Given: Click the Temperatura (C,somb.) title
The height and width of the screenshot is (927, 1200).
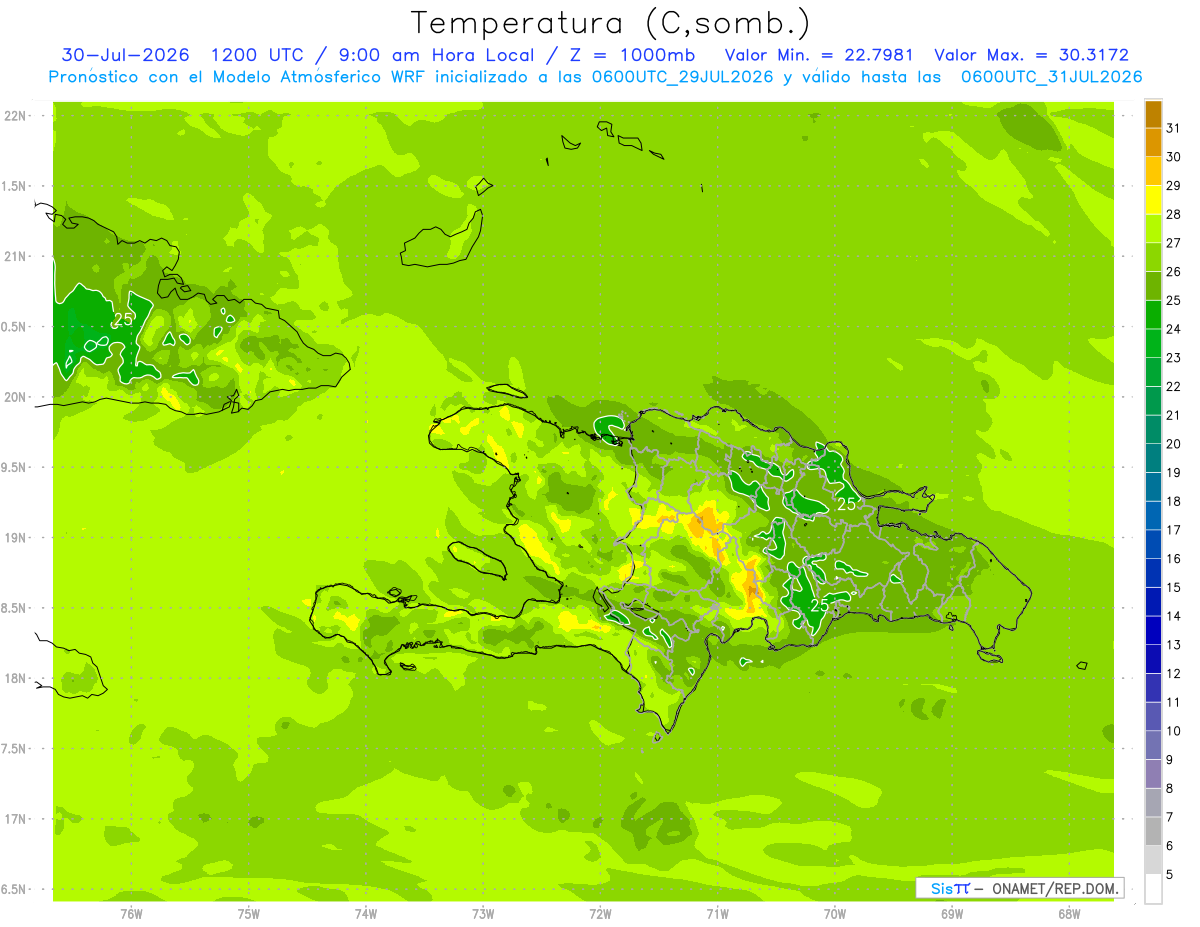Looking at the screenshot, I should click(610, 23).
